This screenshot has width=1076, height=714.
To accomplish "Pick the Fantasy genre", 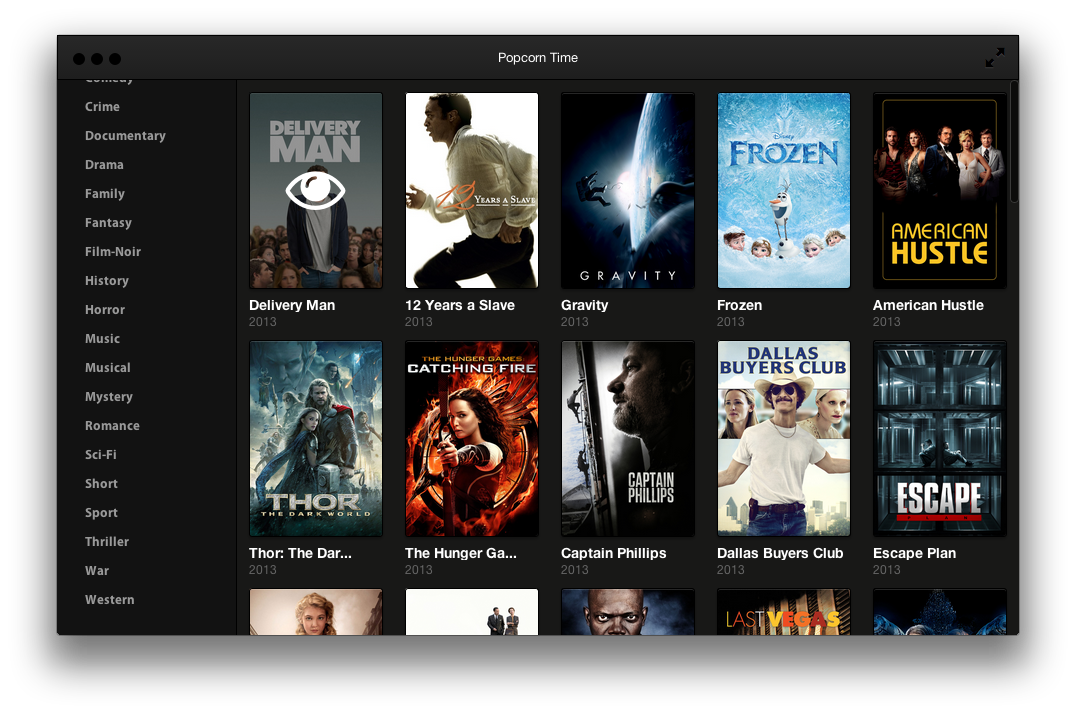I will click(x=108, y=222).
